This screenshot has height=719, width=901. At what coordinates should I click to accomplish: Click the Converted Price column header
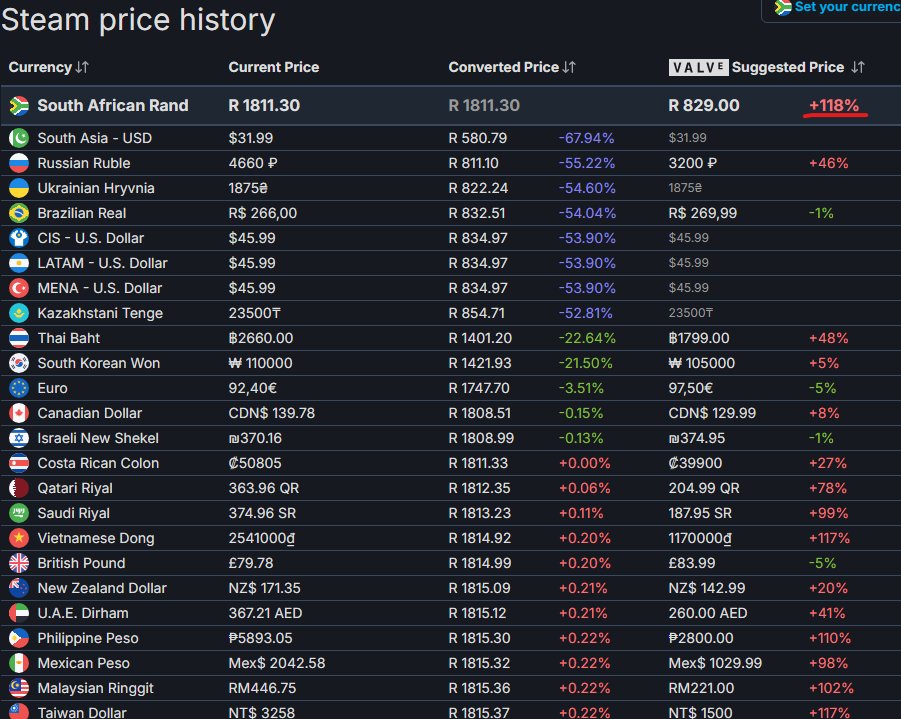pyautogui.click(x=503, y=67)
